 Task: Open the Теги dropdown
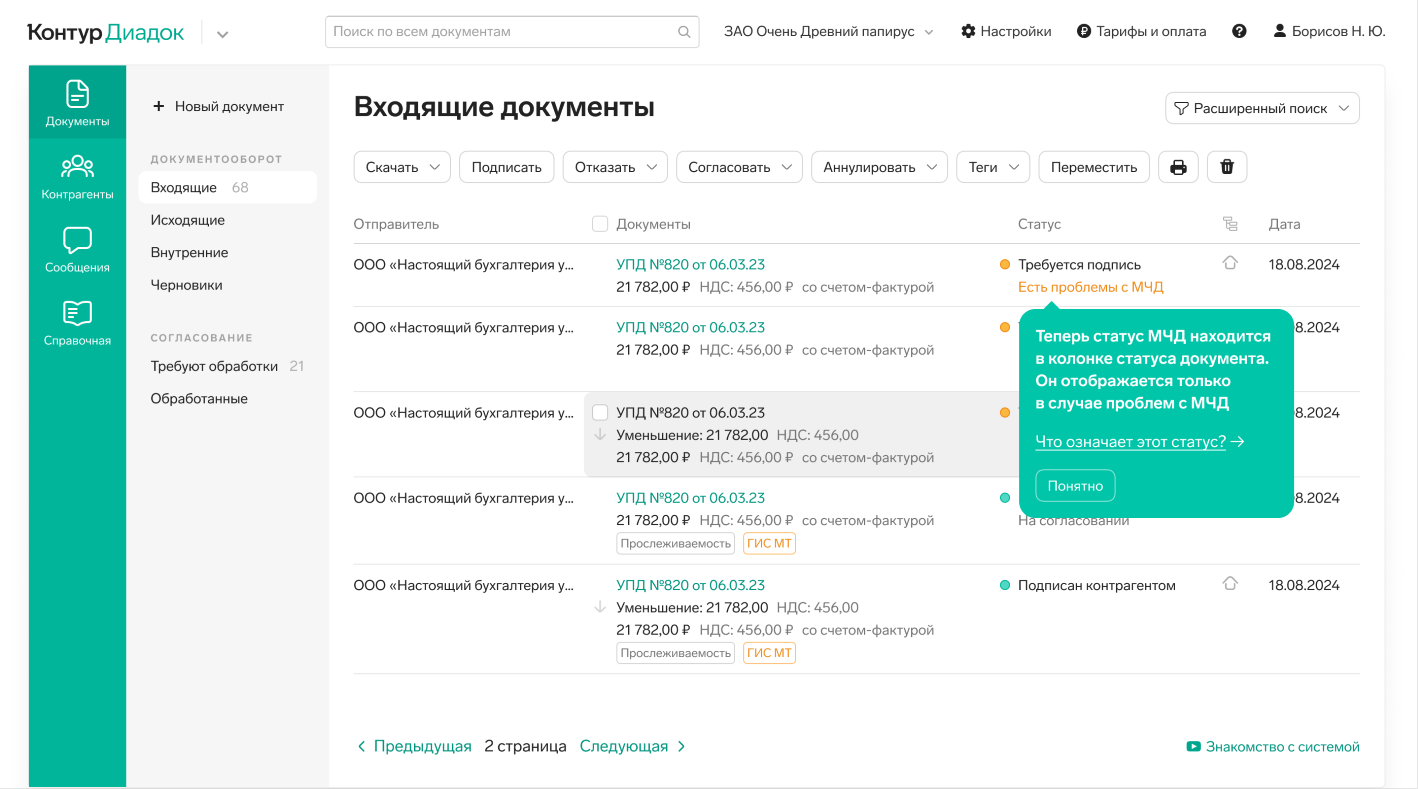993,167
